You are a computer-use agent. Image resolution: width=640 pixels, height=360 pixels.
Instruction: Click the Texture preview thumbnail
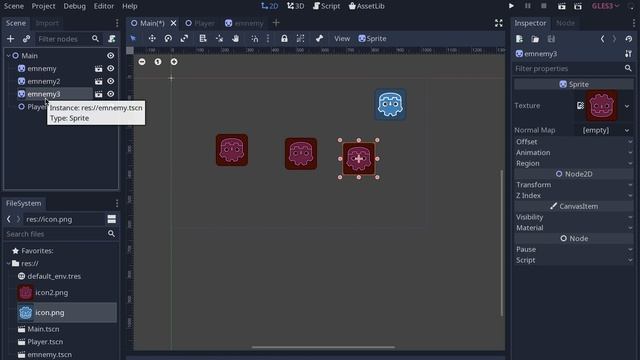(602, 106)
